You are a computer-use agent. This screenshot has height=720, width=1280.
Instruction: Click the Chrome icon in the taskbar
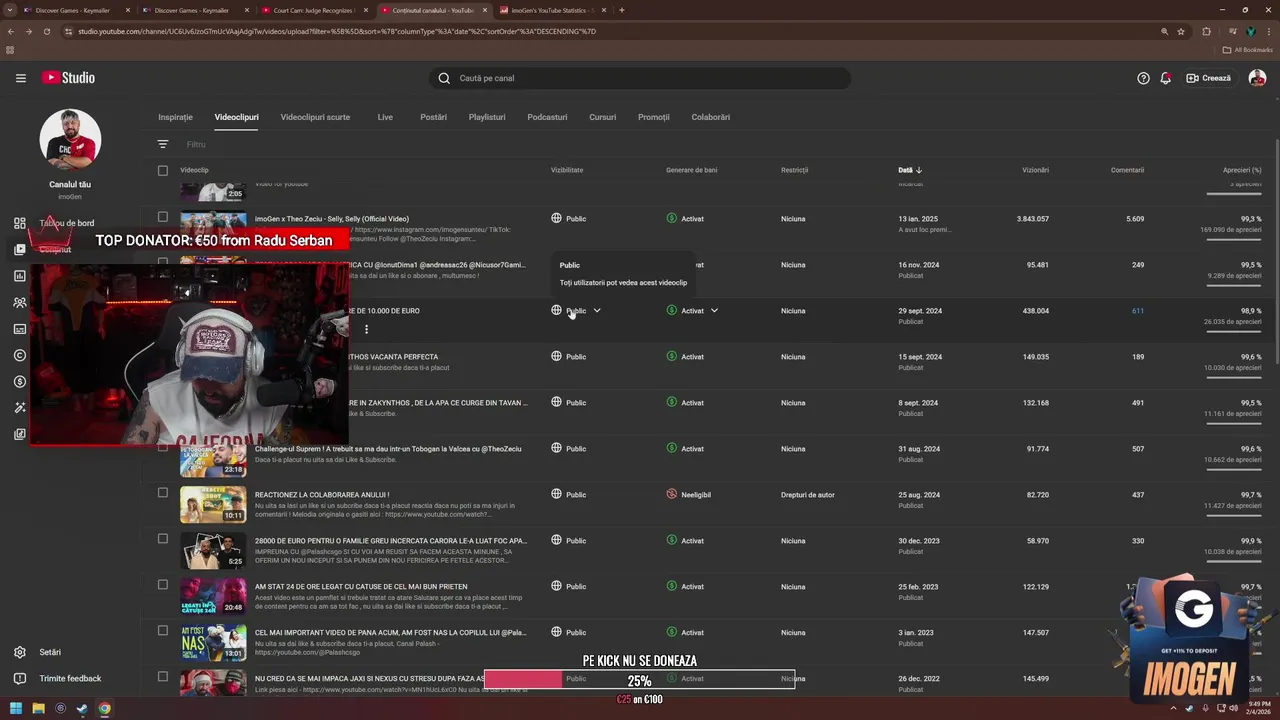tap(104, 709)
